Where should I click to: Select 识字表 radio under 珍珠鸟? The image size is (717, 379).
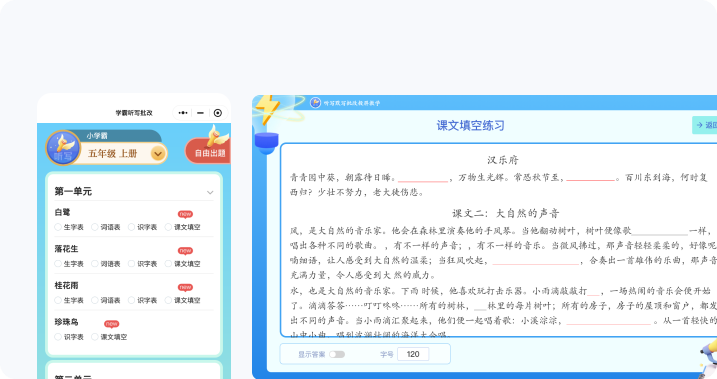click(x=58, y=336)
